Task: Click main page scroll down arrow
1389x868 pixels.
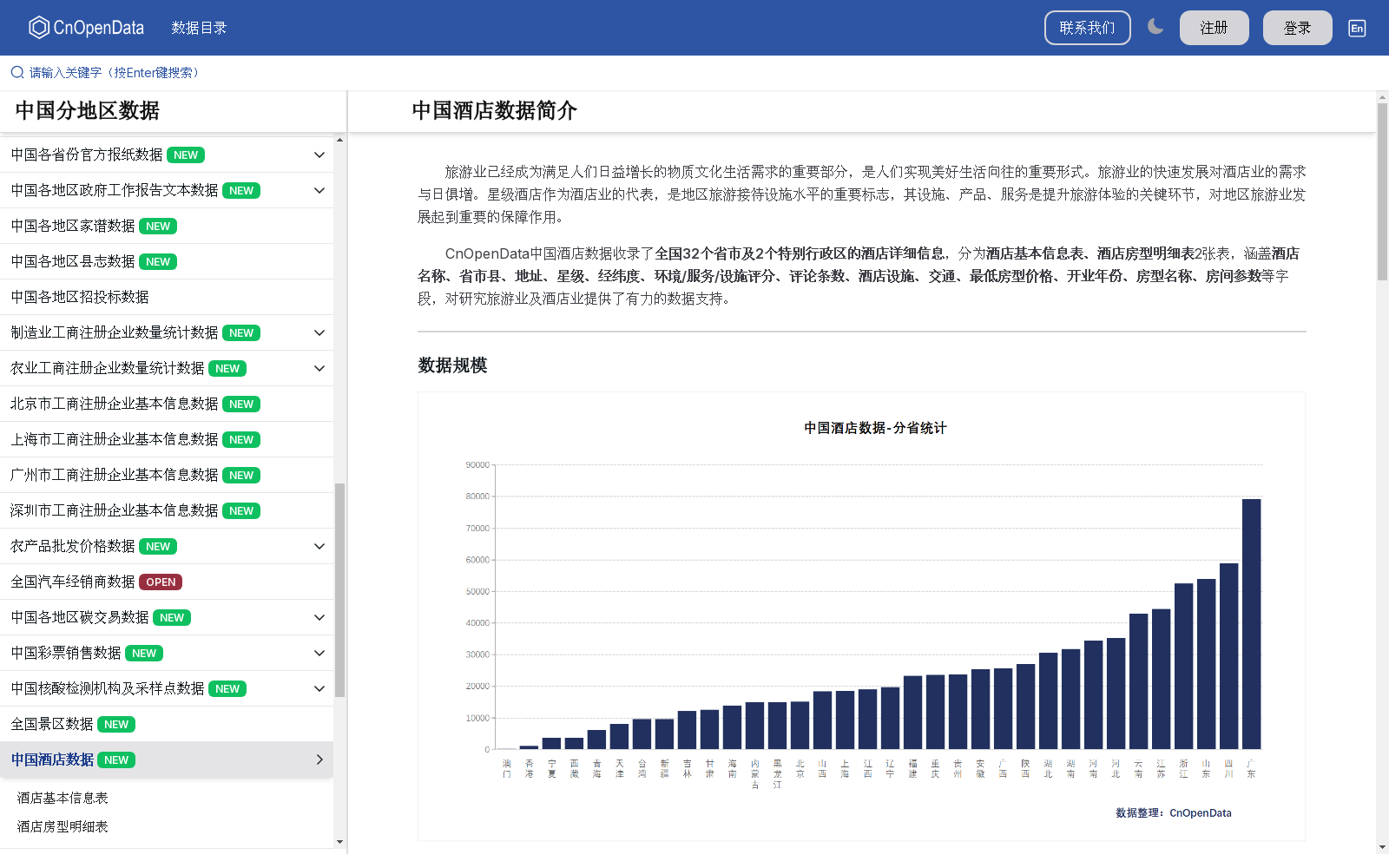Action: click(1382, 847)
